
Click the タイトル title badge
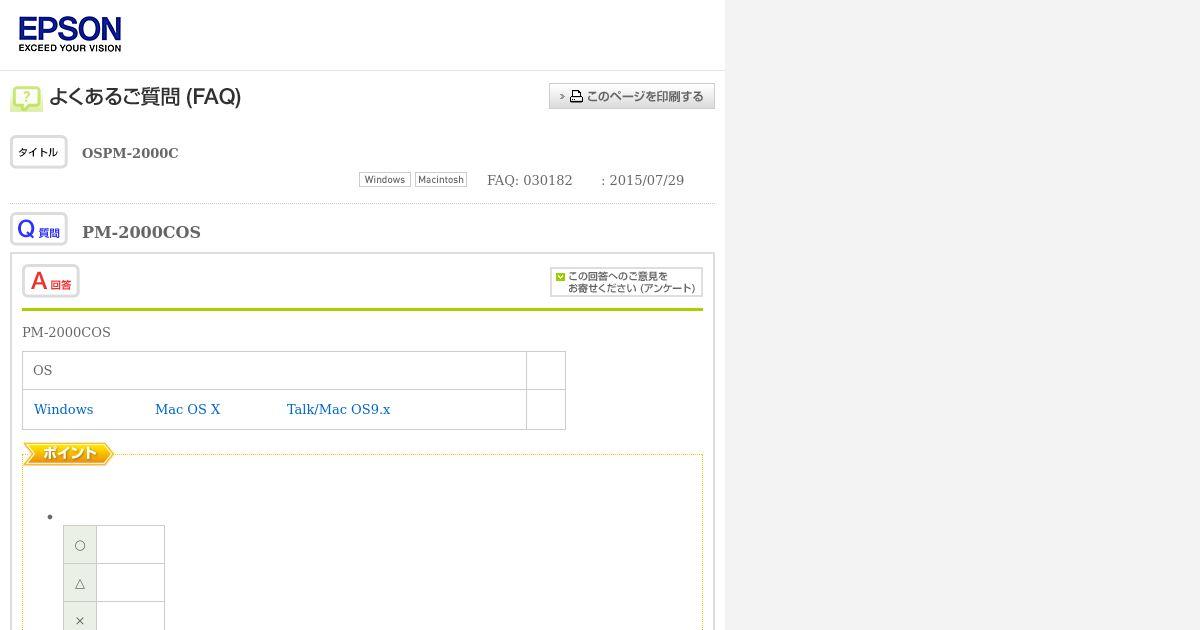[x=39, y=152]
